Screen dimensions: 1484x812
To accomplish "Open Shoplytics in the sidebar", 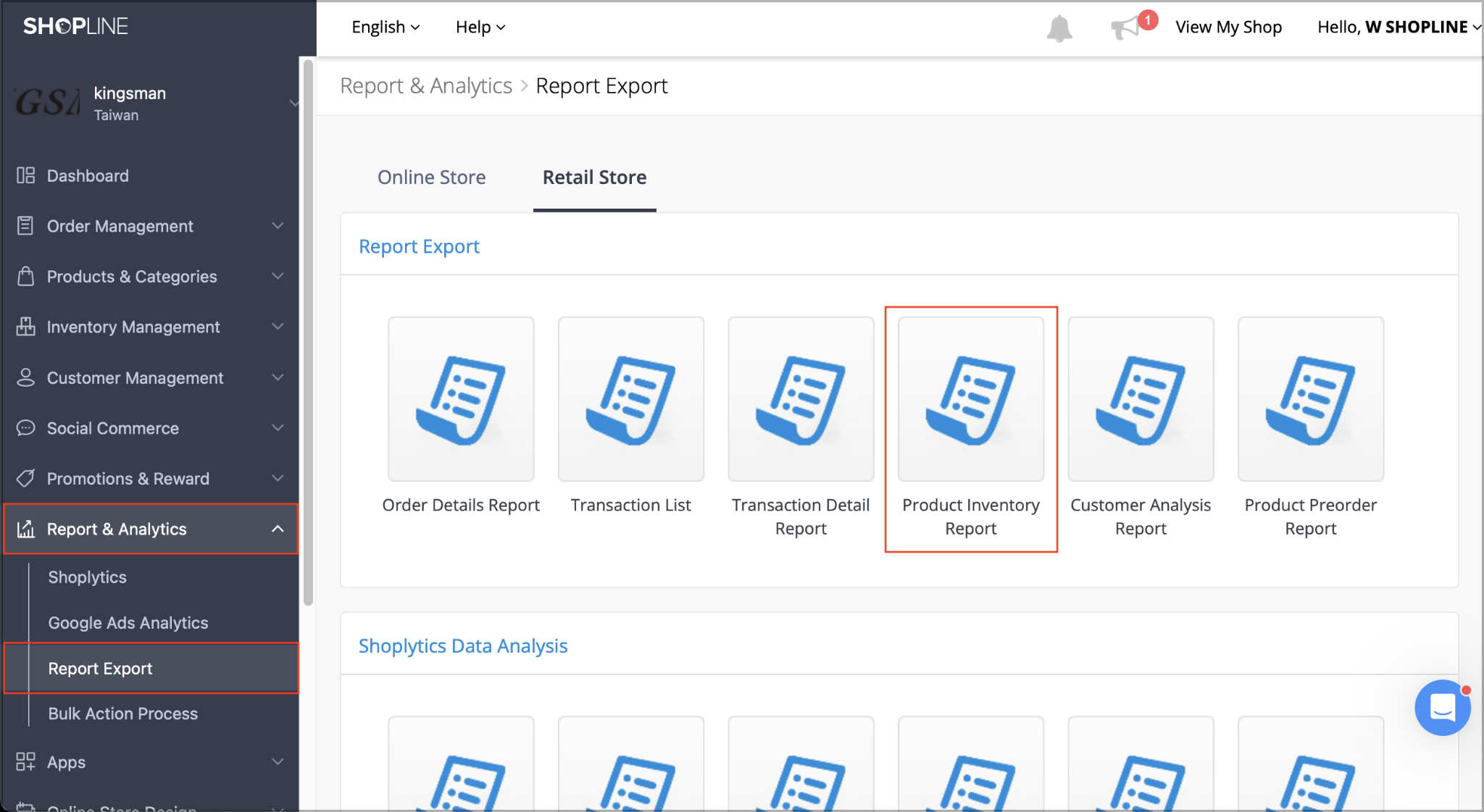I will [x=87, y=577].
